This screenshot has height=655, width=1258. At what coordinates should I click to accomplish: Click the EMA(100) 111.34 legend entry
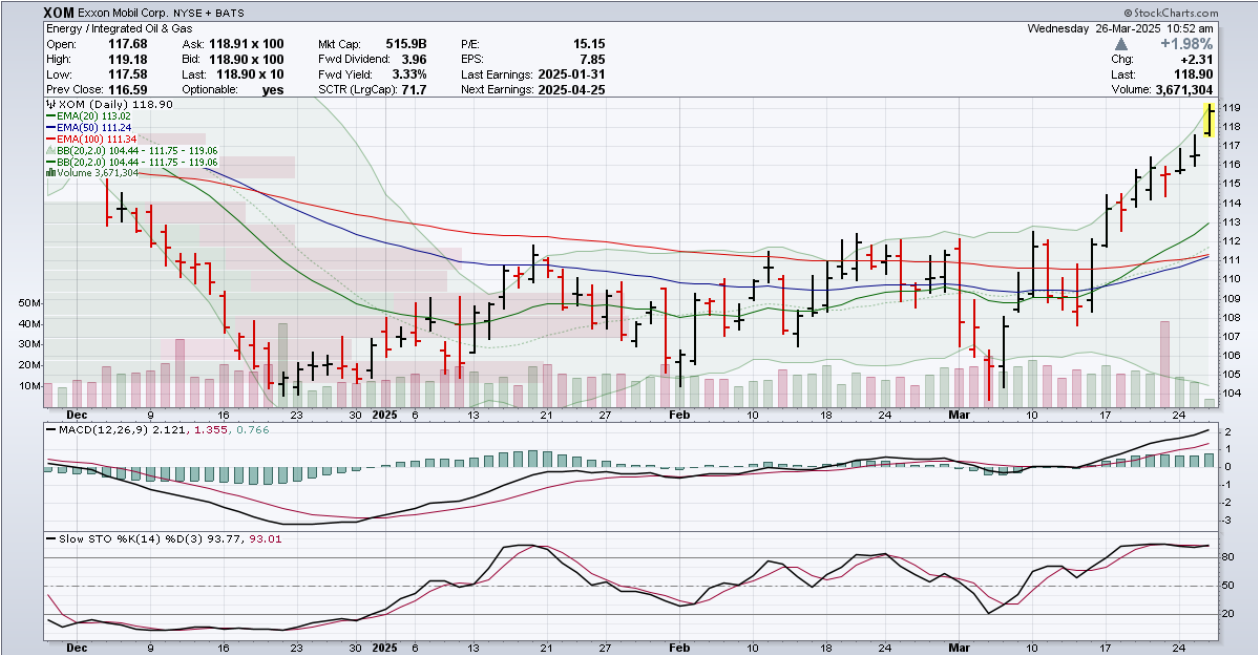click(x=99, y=139)
